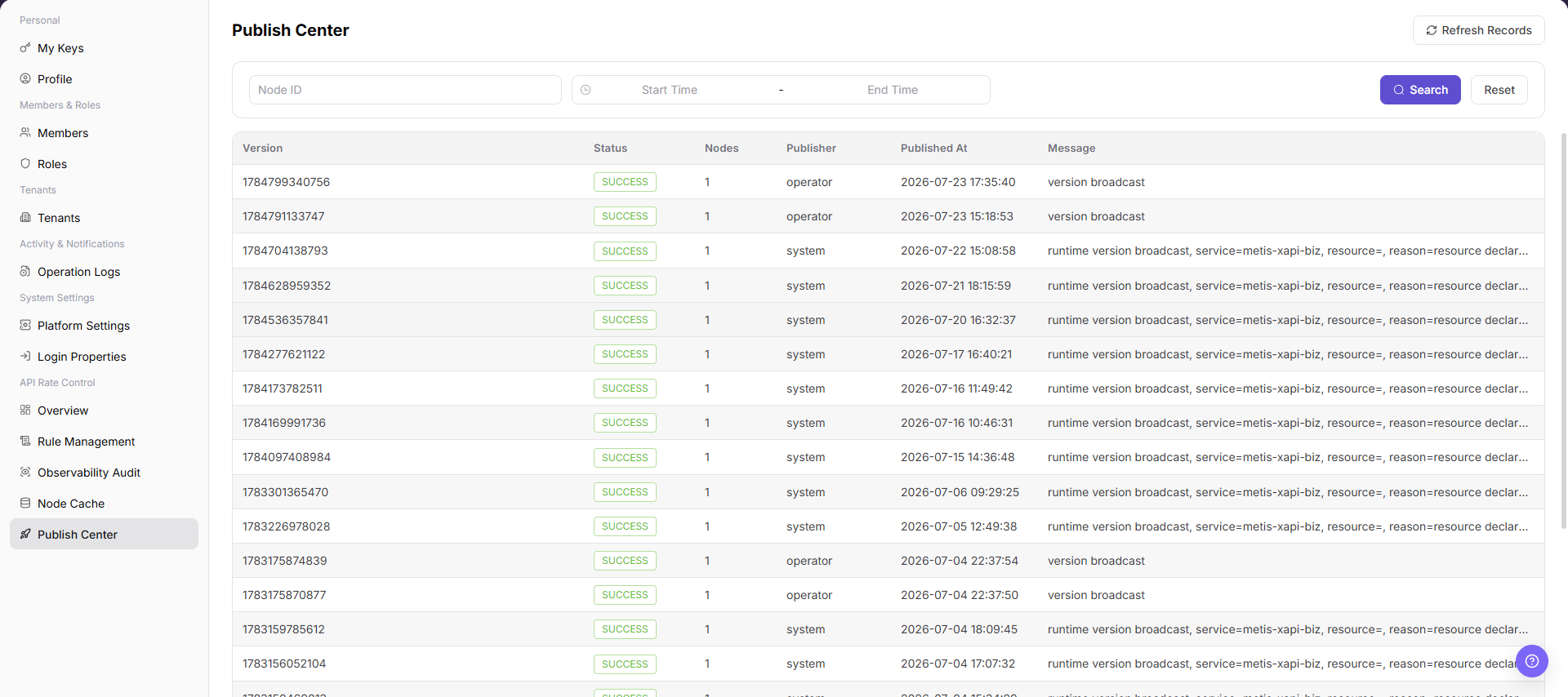This screenshot has width=1568, height=697.
Task: Click version broadcast message at 2026-07-23 17:35:40
Action: 1096,182
